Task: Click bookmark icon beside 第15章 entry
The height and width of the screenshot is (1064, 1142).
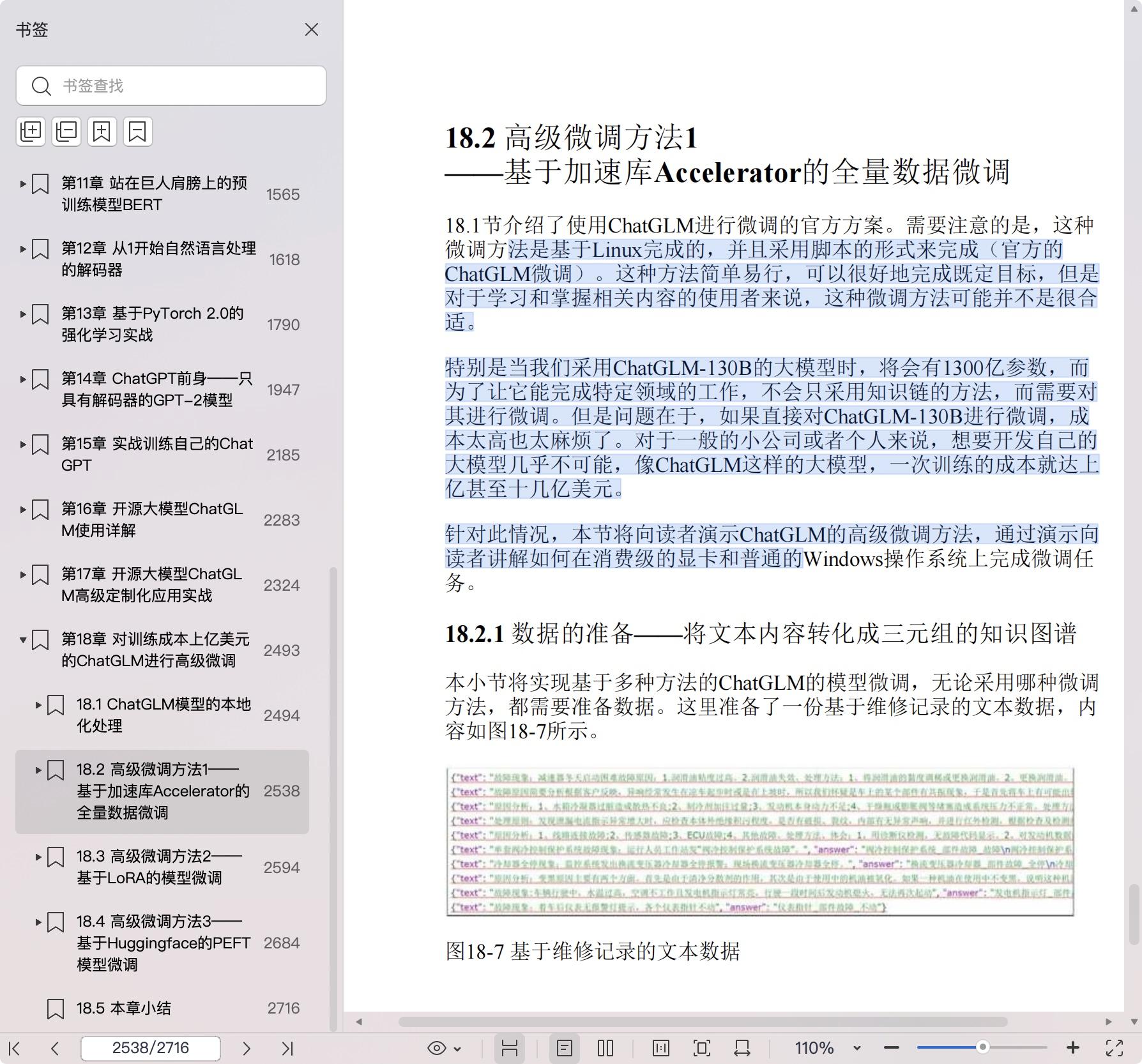Action: (x=40, y=445)
